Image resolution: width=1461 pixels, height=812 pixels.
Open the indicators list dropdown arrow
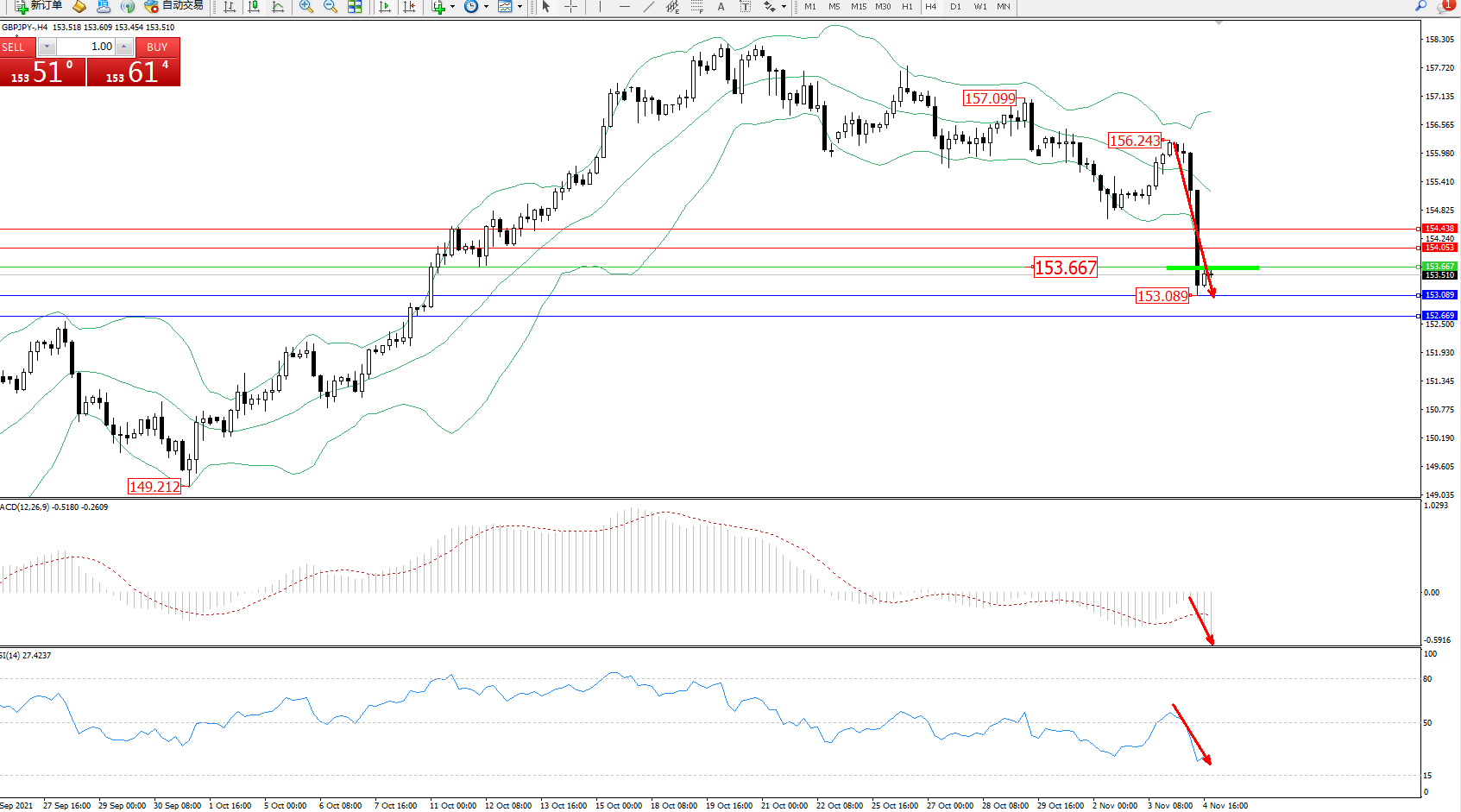click(x=452, y=7)
